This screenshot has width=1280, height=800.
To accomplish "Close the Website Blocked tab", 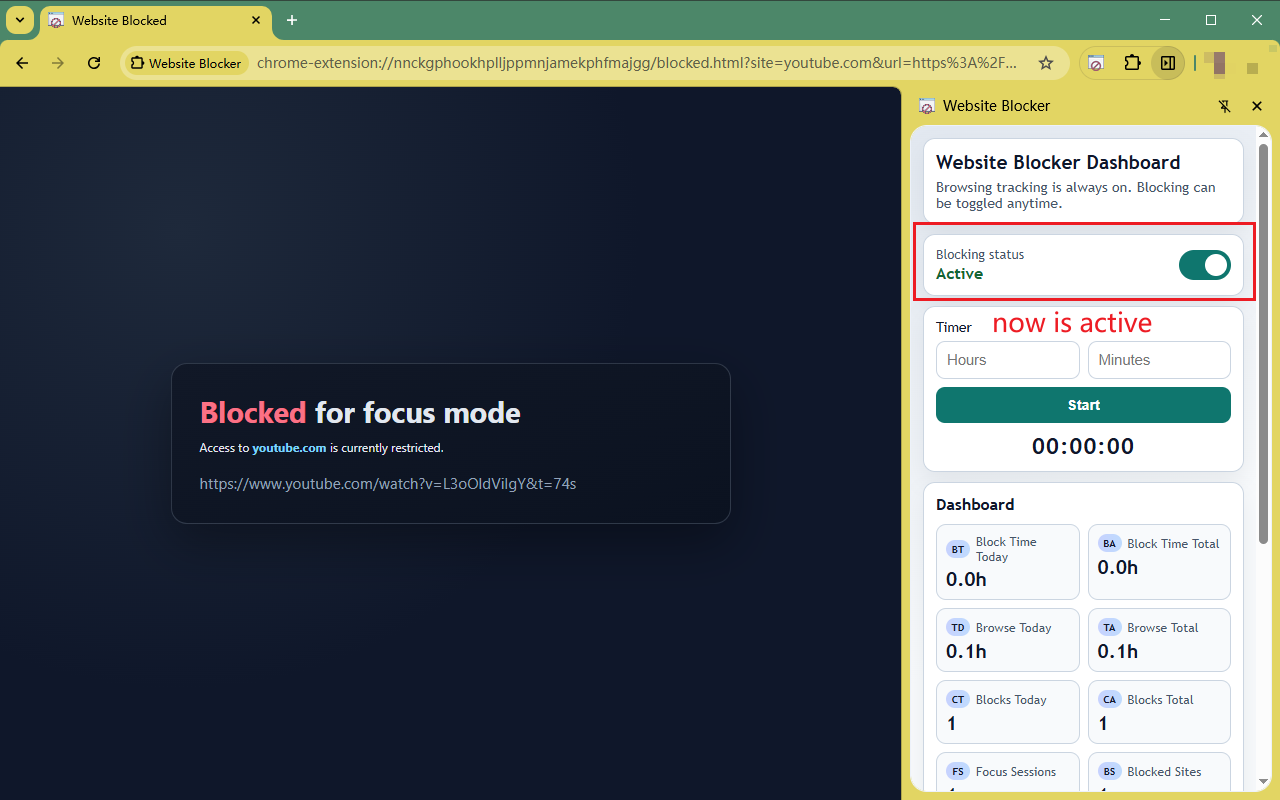I will point(256,20).
